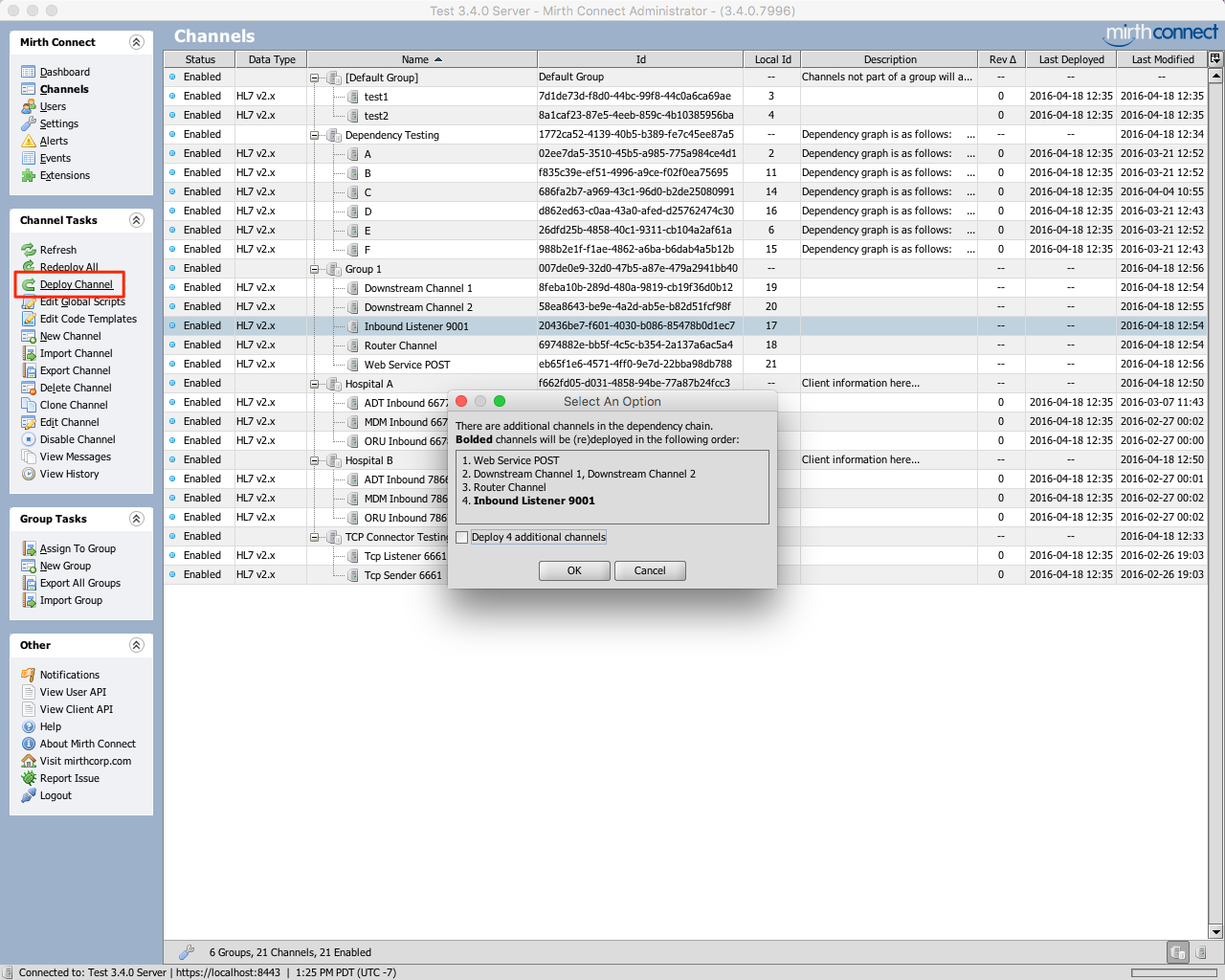
Task: Select the Tcp Listener 6661 row
Action: coord(685,556)
